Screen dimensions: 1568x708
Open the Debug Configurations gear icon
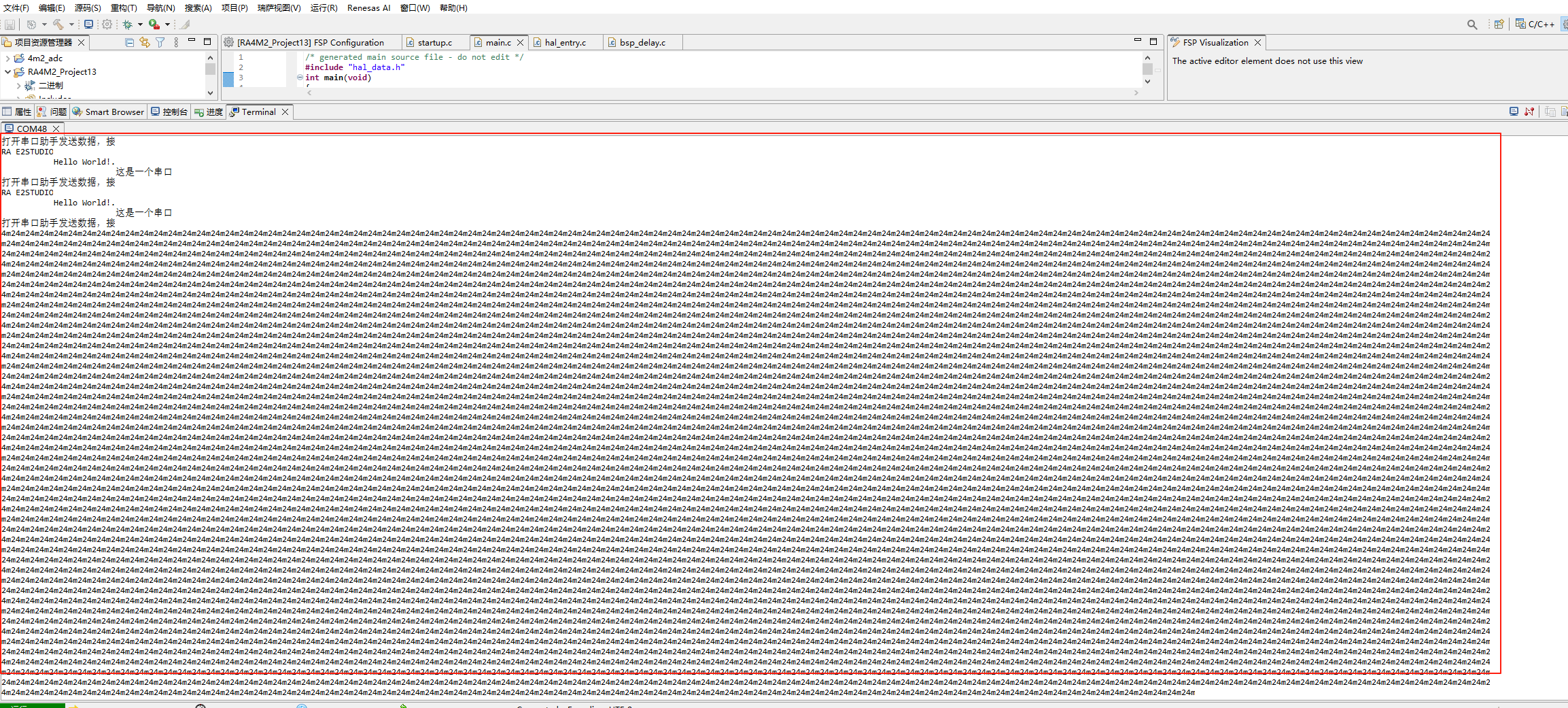click(107, 24)
